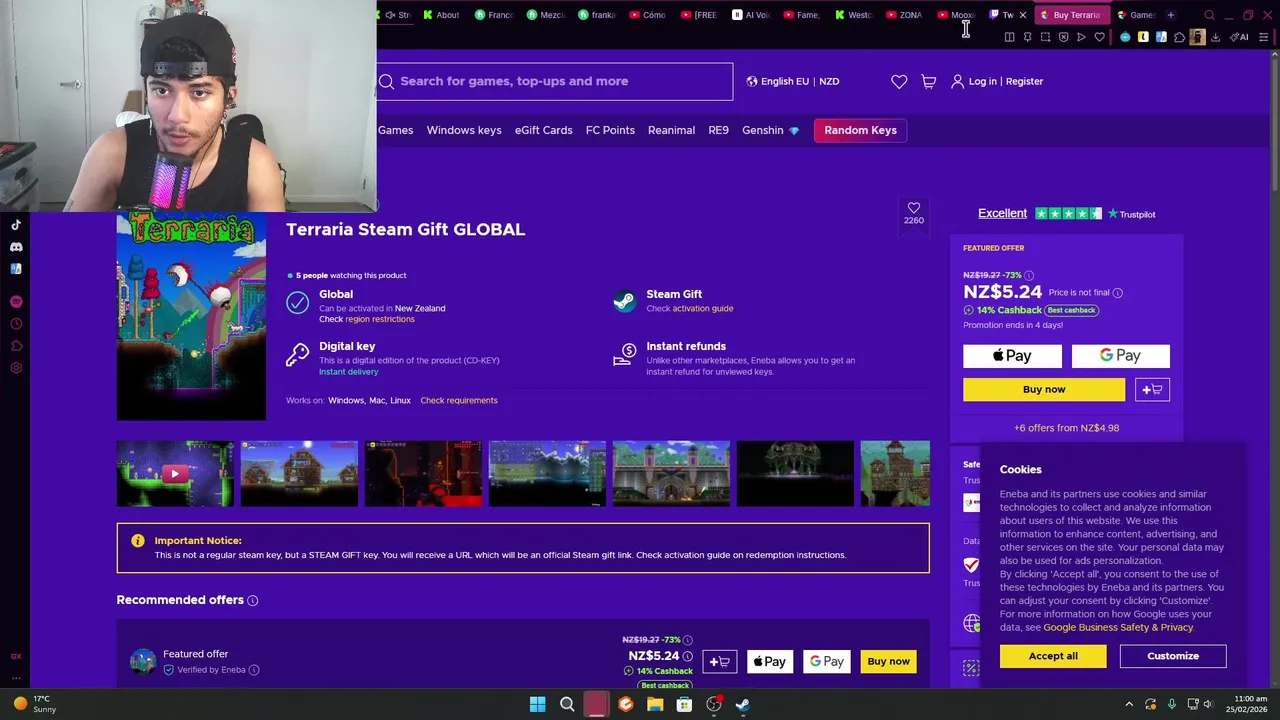Open sidebar Settings gear icon
This screenshot has height=720, width=1280.
click(x=16, y=368)
